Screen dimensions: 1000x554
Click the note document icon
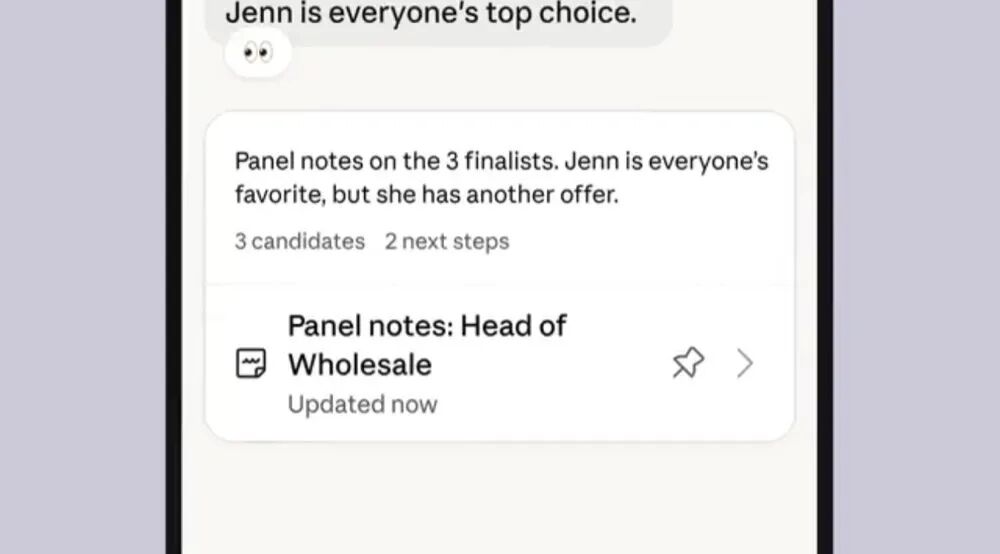251,363
